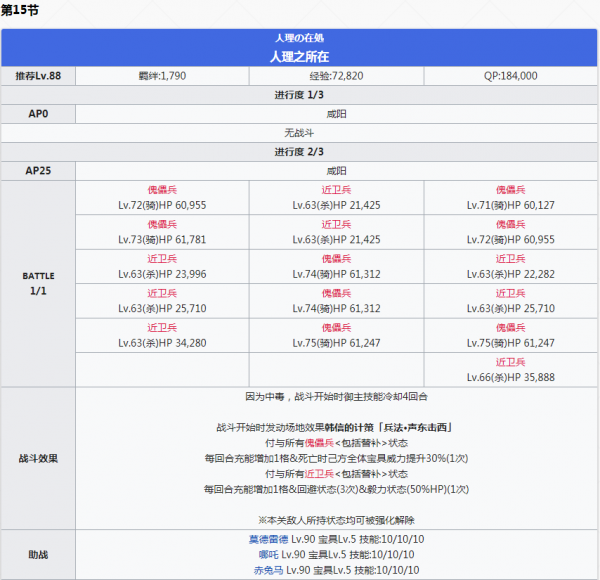Click the 进行度 2/3 header row
The image size is (600, 580).
pos(299,152)
